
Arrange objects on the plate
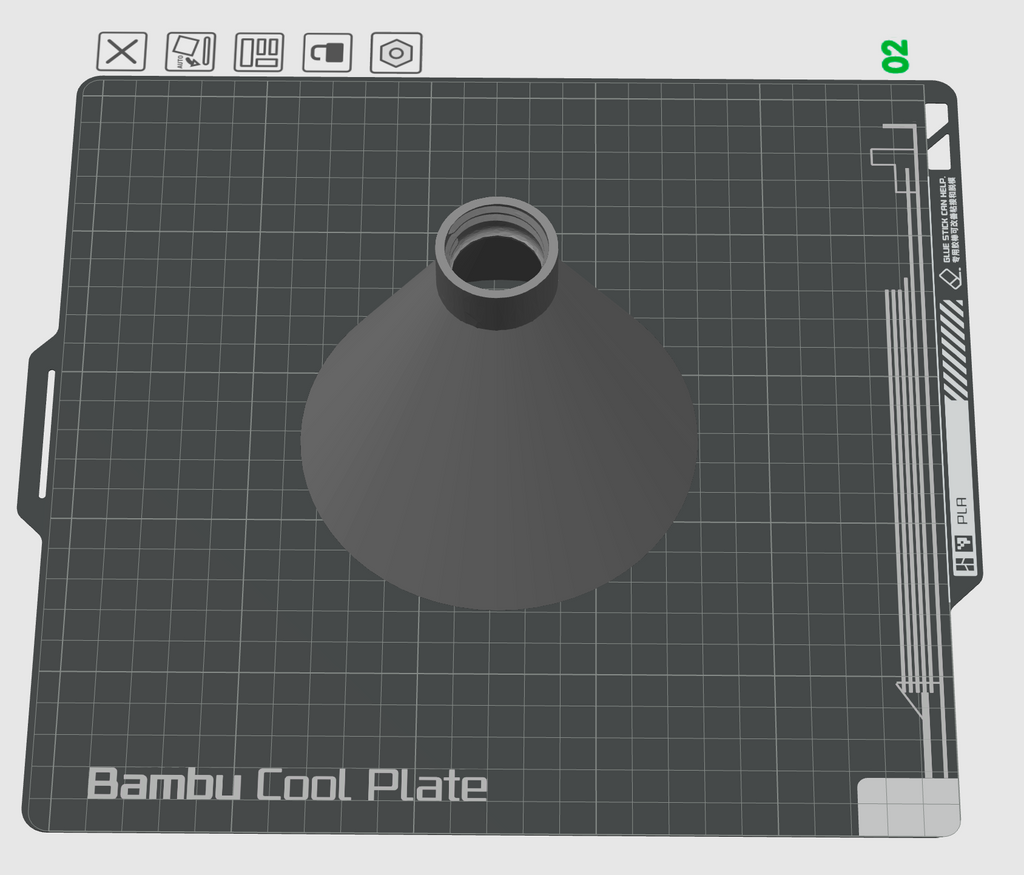coord(259,52)
